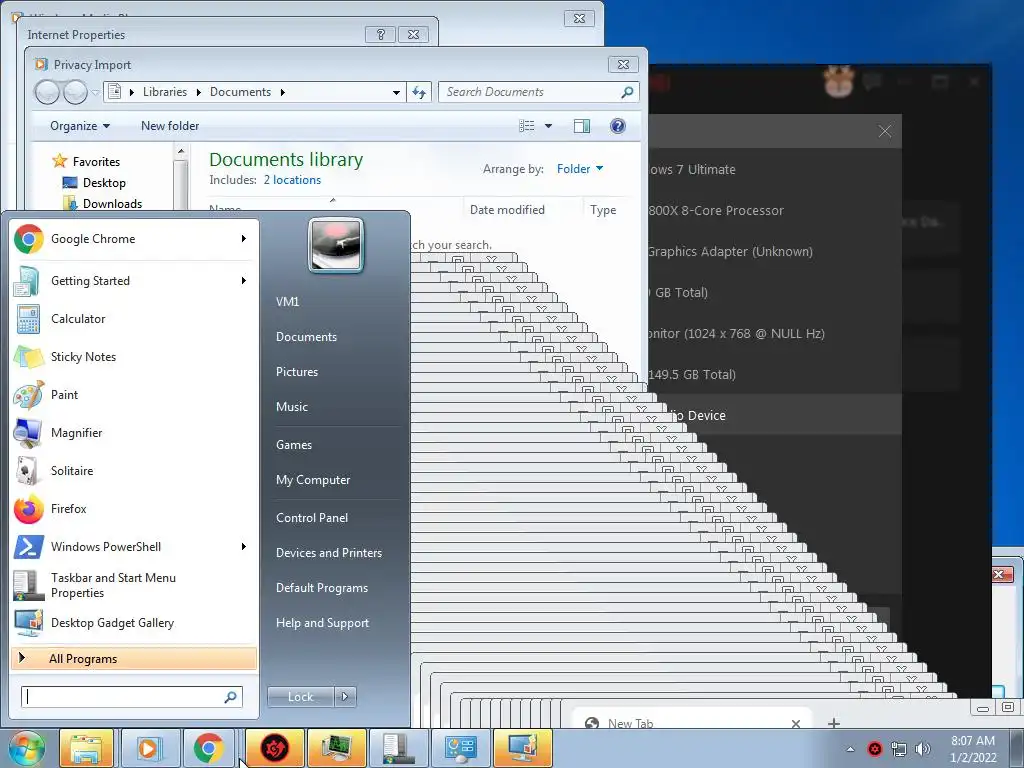Expand All Programs in the Start menu

tap(134, 658)
